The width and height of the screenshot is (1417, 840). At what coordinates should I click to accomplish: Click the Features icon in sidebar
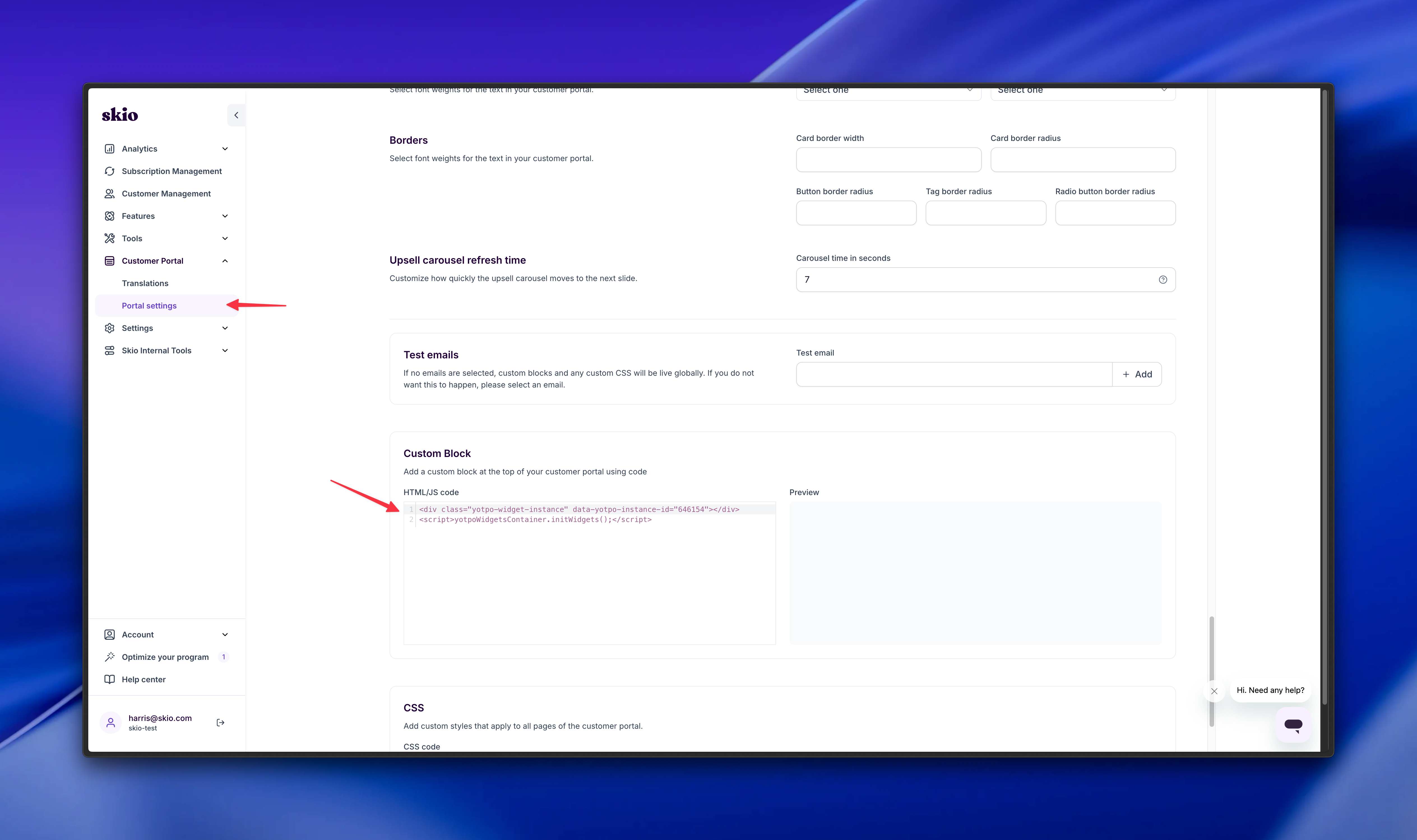pyautogui.click(x=109, y=216)
